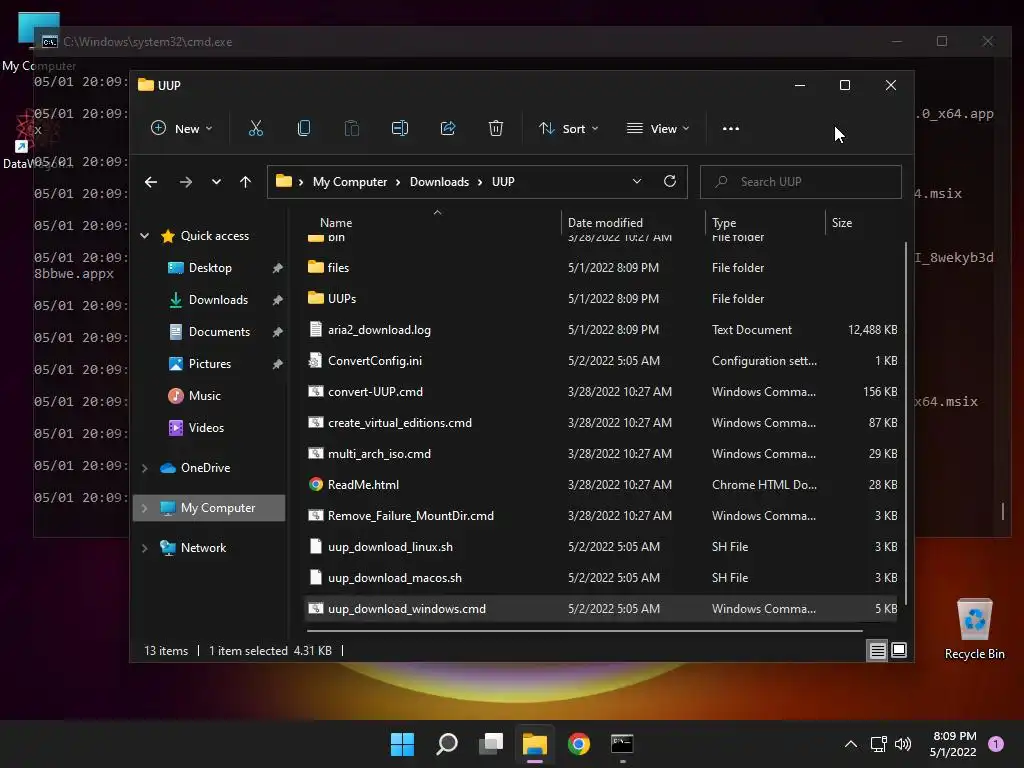
Task: Select Remove_Failure_MountDir.cmd file
Action: [x=602, y=516]
